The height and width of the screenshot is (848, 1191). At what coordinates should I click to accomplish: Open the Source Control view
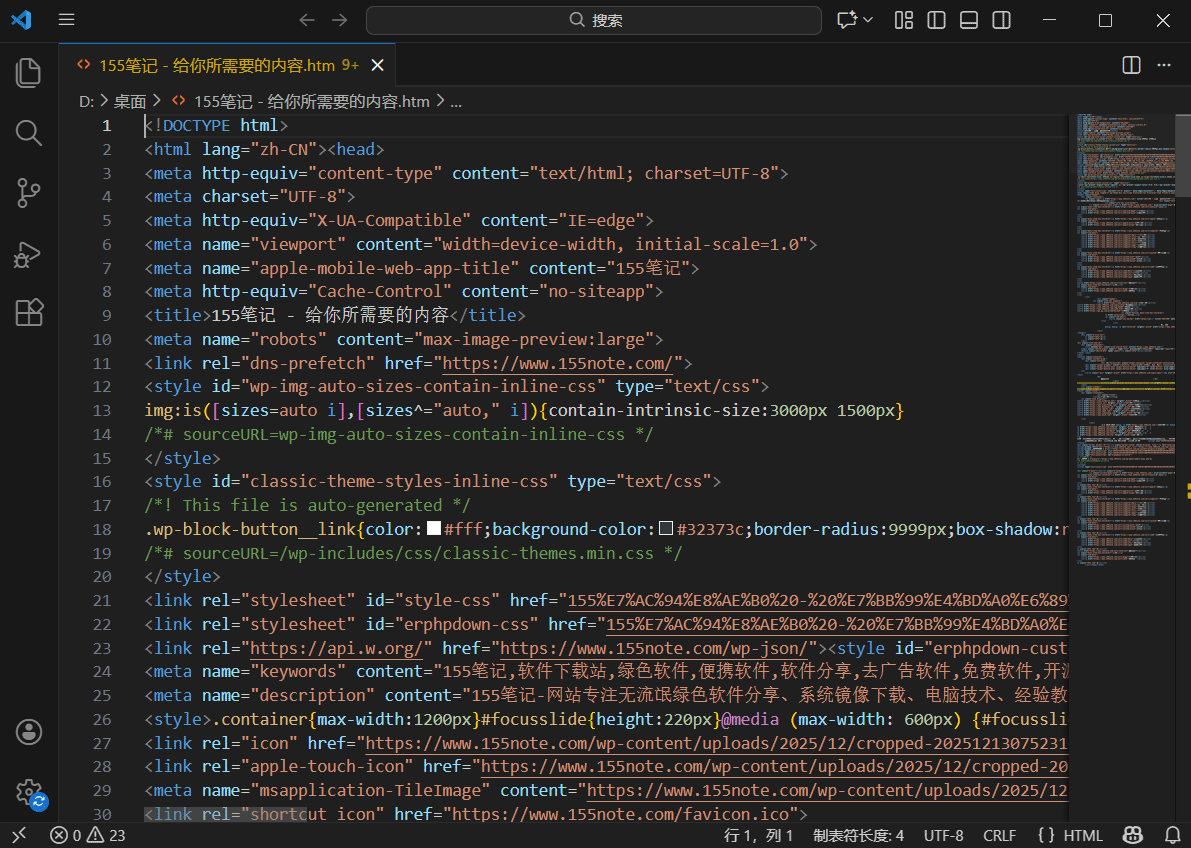[29, 192]
